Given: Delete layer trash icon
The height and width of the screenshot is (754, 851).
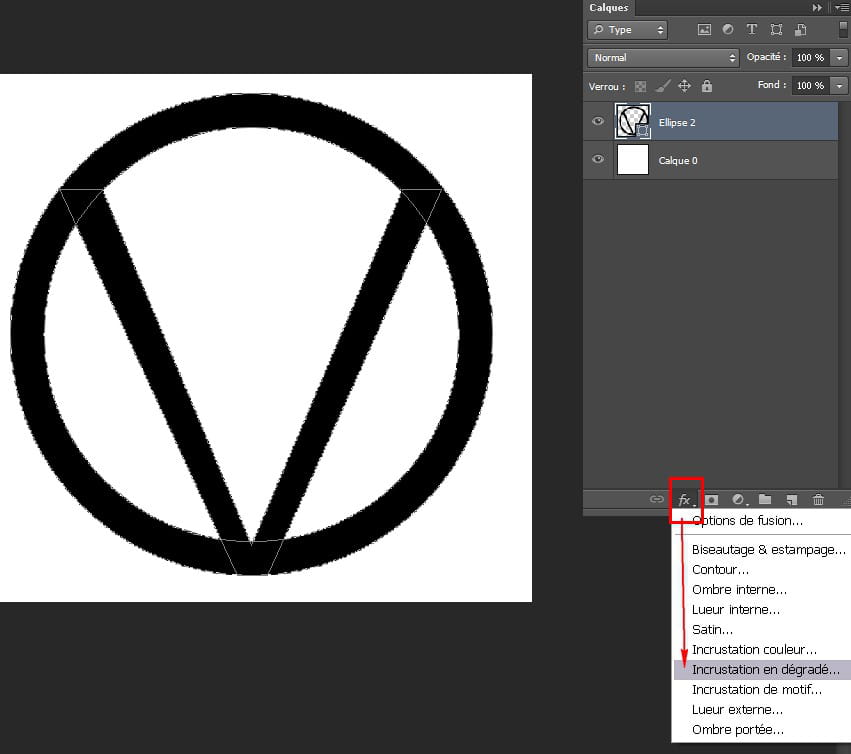Looking at the screenshot, I should point(818,499).
